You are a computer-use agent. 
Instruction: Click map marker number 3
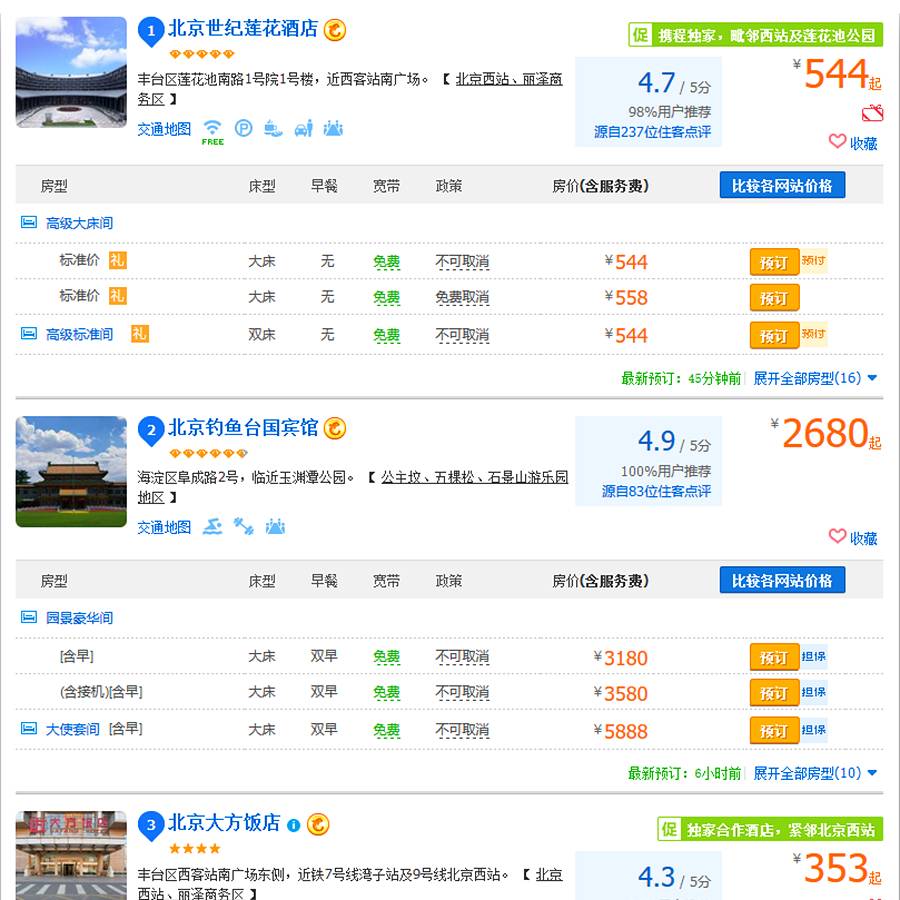pos(151,825)
